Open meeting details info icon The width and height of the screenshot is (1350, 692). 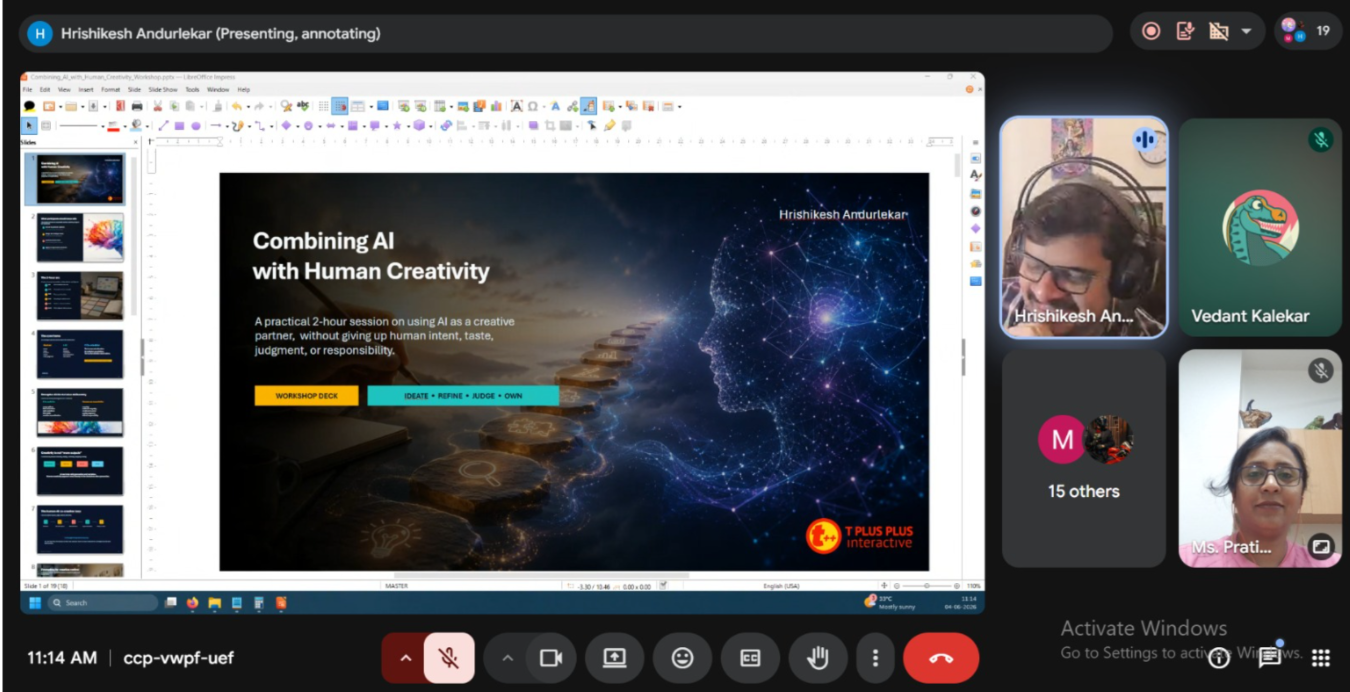point(1218,658)
